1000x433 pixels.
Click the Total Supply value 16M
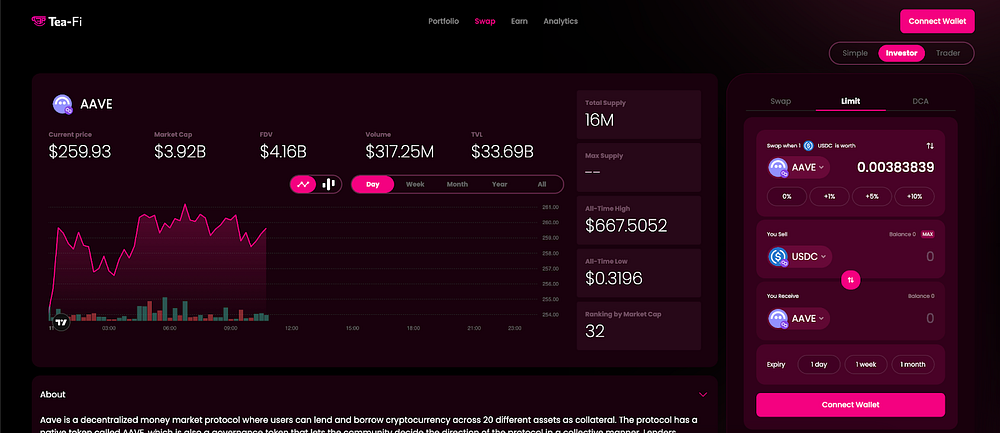click(x=599, y=120)
